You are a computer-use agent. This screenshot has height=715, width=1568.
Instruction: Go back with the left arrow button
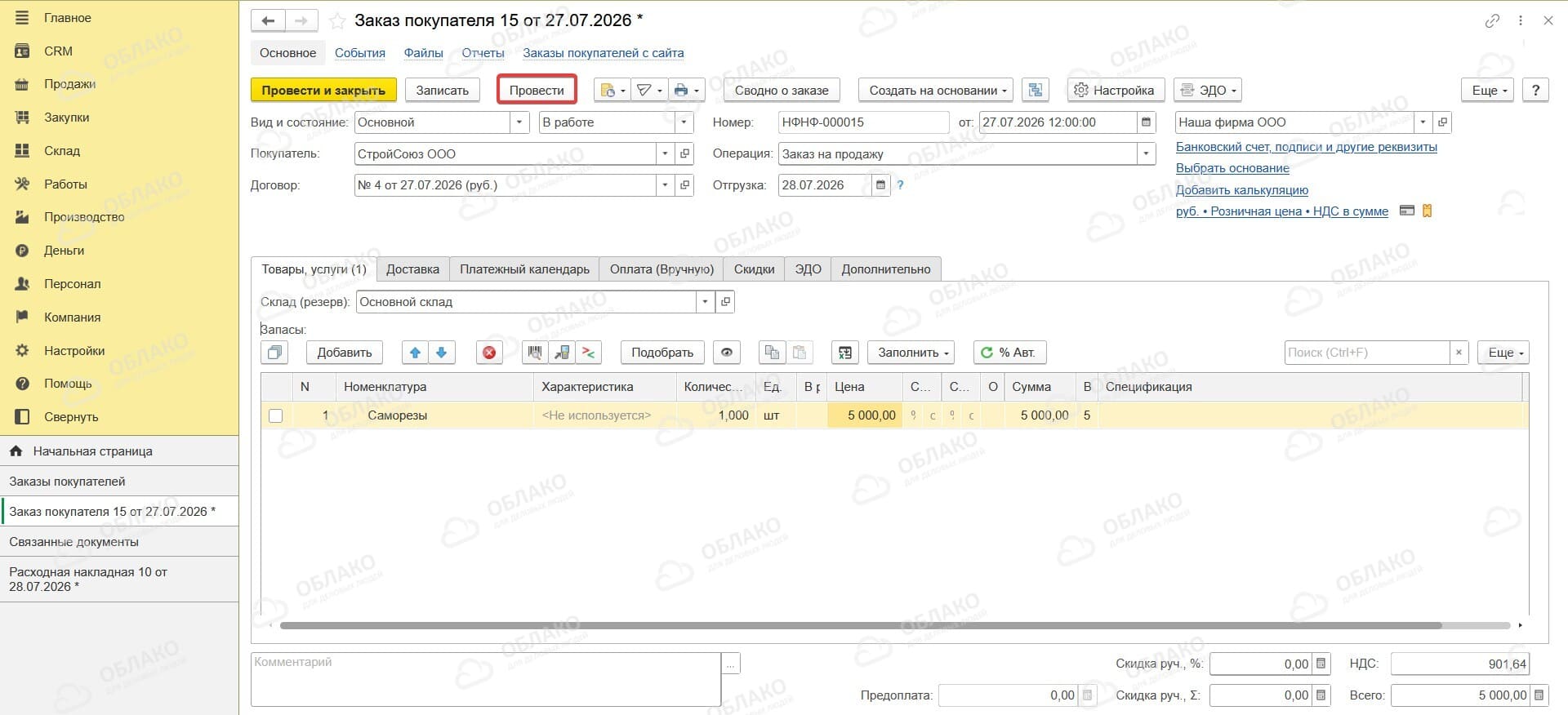coord(268,20)
